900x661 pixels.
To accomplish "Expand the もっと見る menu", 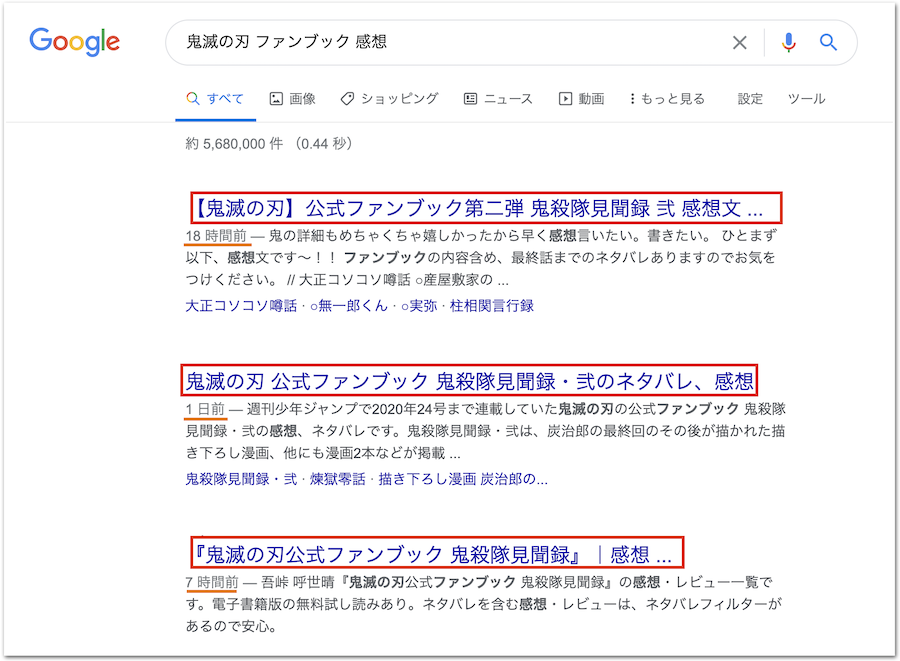I will 667,99.
